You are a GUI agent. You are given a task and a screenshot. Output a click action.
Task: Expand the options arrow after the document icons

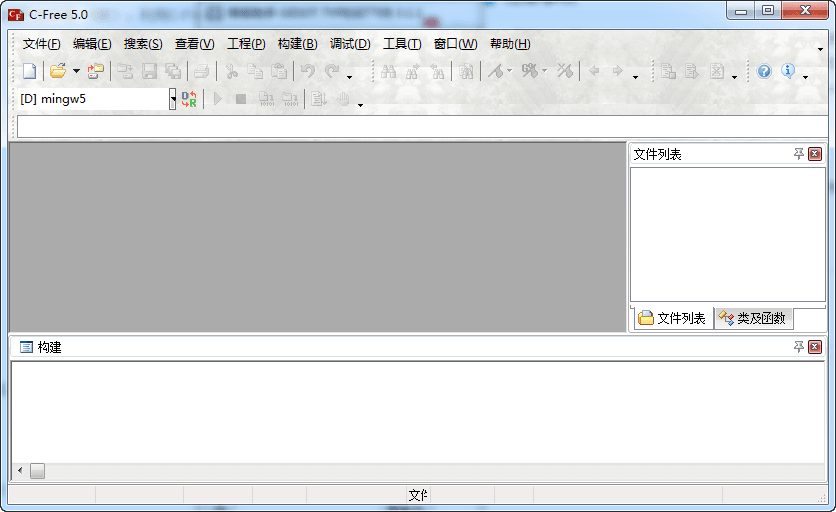pos(734,77)
